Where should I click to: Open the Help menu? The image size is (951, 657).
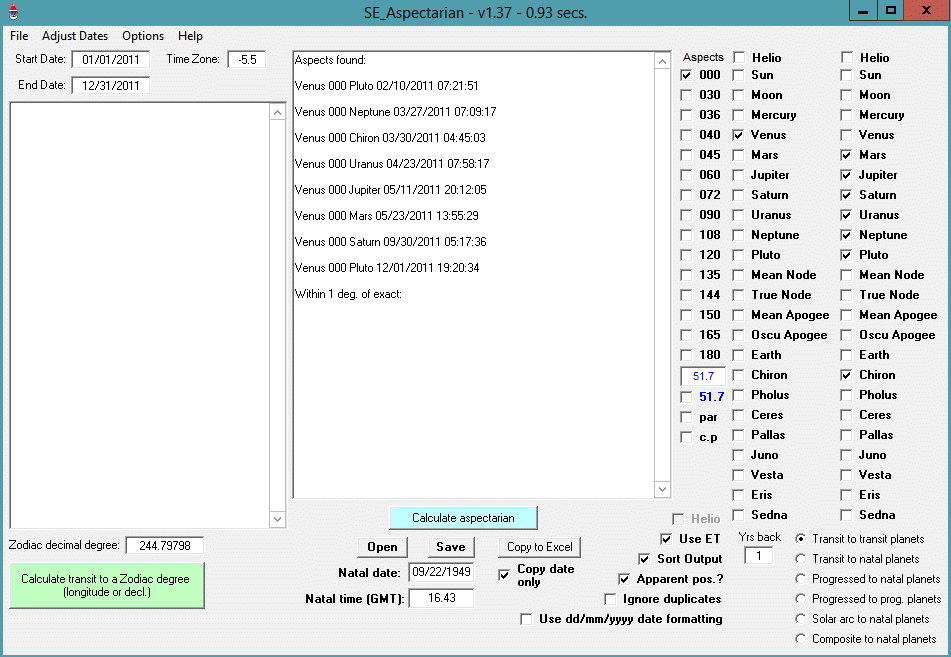[190, 36]
